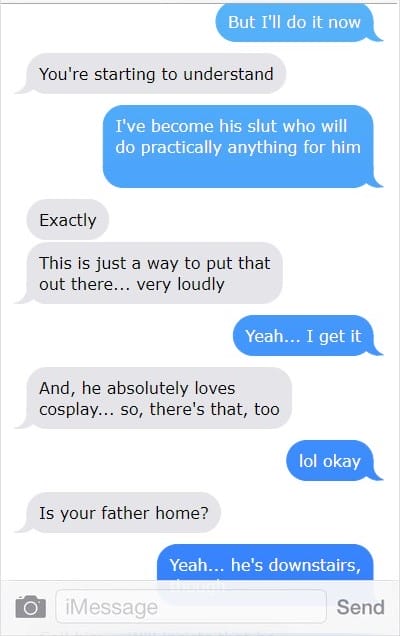
Task: Select the tall two-line blue message bubble
Action: pos(238,146)
